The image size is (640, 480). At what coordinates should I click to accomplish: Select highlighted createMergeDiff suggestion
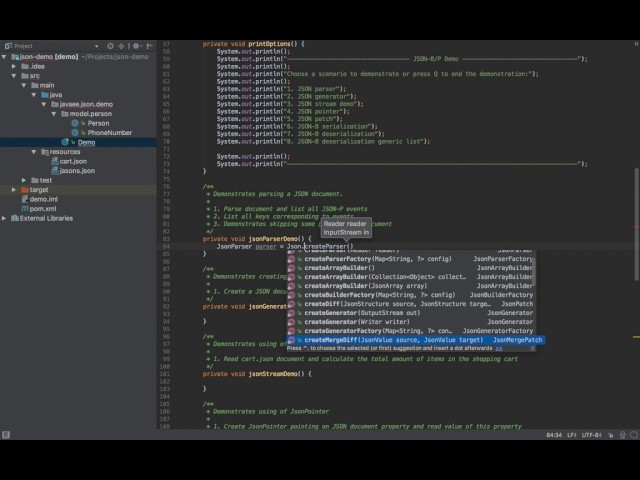[416, 340]
